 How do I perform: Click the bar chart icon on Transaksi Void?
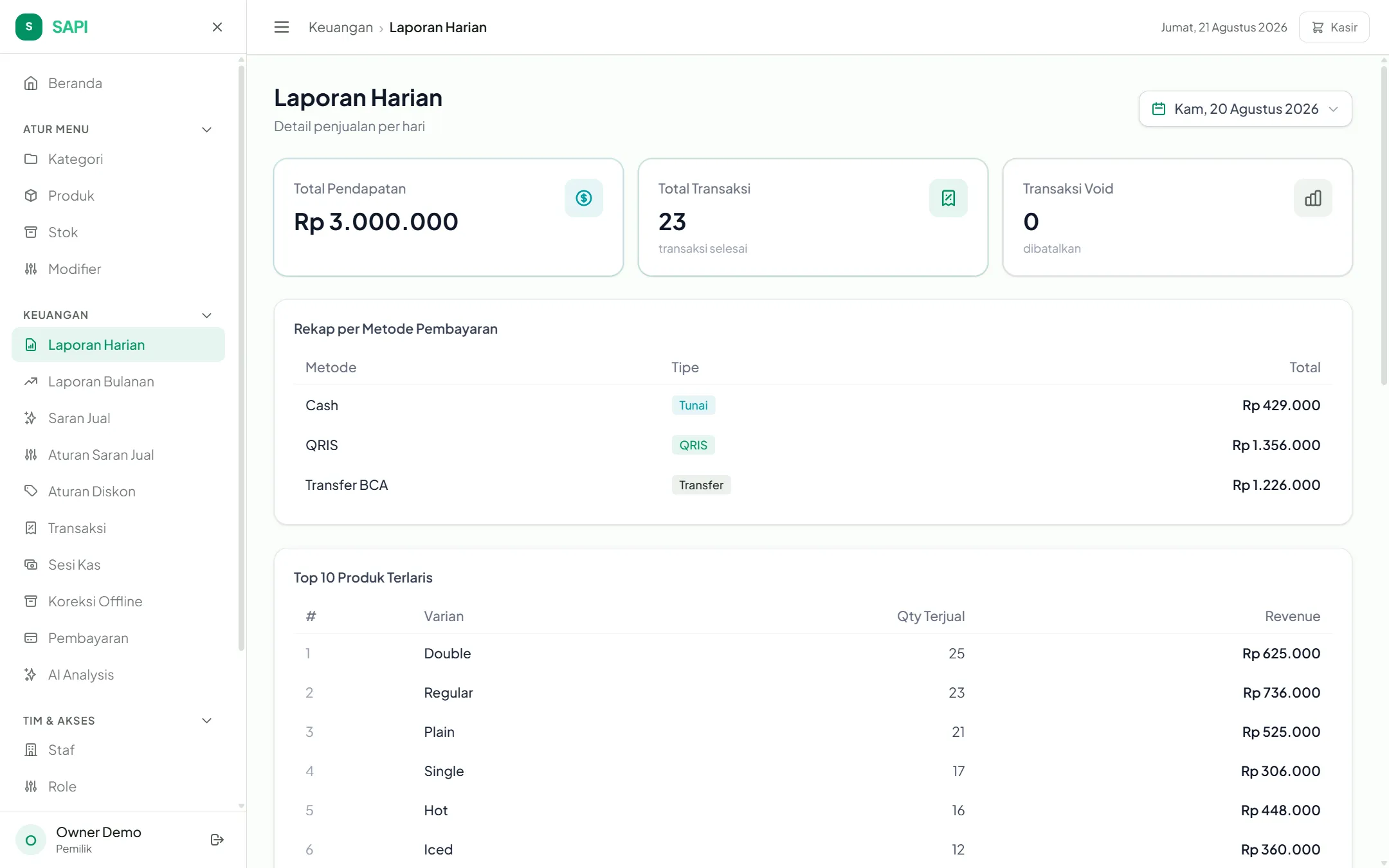[x=1313, y=198]
